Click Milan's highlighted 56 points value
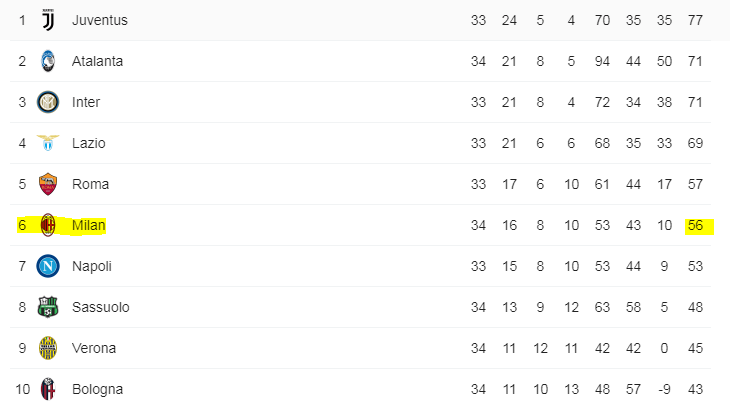 click(696, 225)
